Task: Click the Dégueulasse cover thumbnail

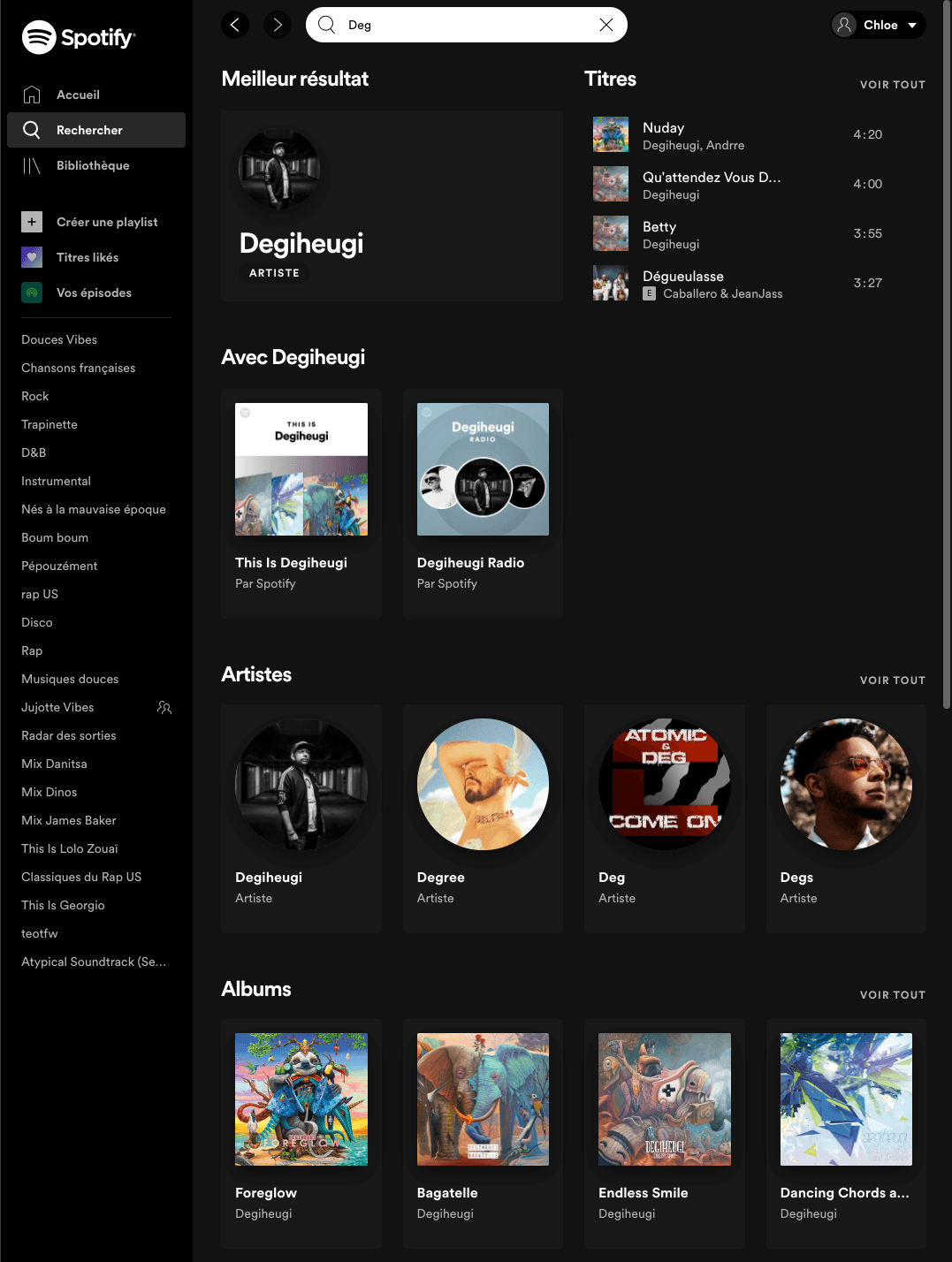Action: [611, 283]
